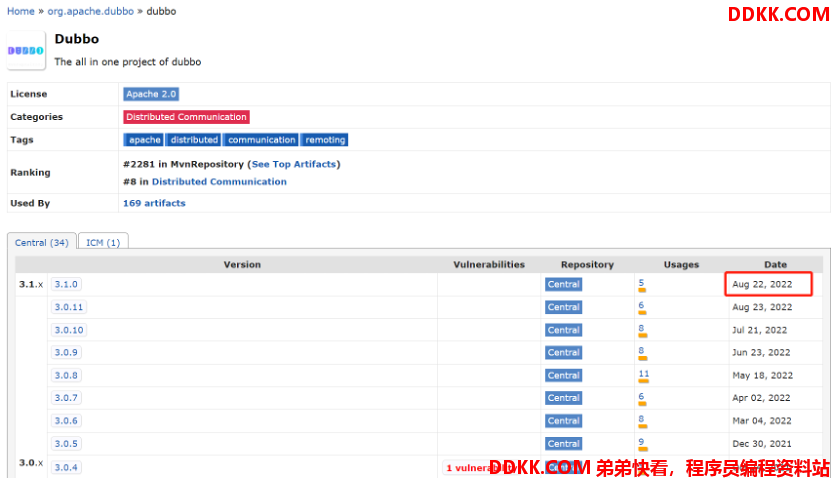Open version 3.0.8
Viewport: 832px width, 478px height.
66,375
